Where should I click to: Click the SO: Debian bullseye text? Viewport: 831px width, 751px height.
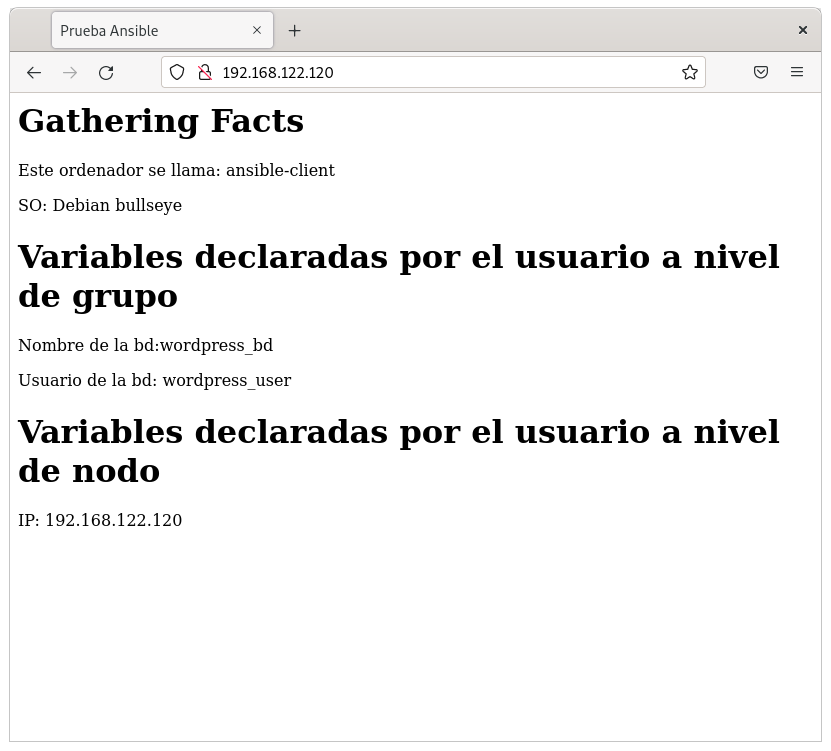point(100,205)
